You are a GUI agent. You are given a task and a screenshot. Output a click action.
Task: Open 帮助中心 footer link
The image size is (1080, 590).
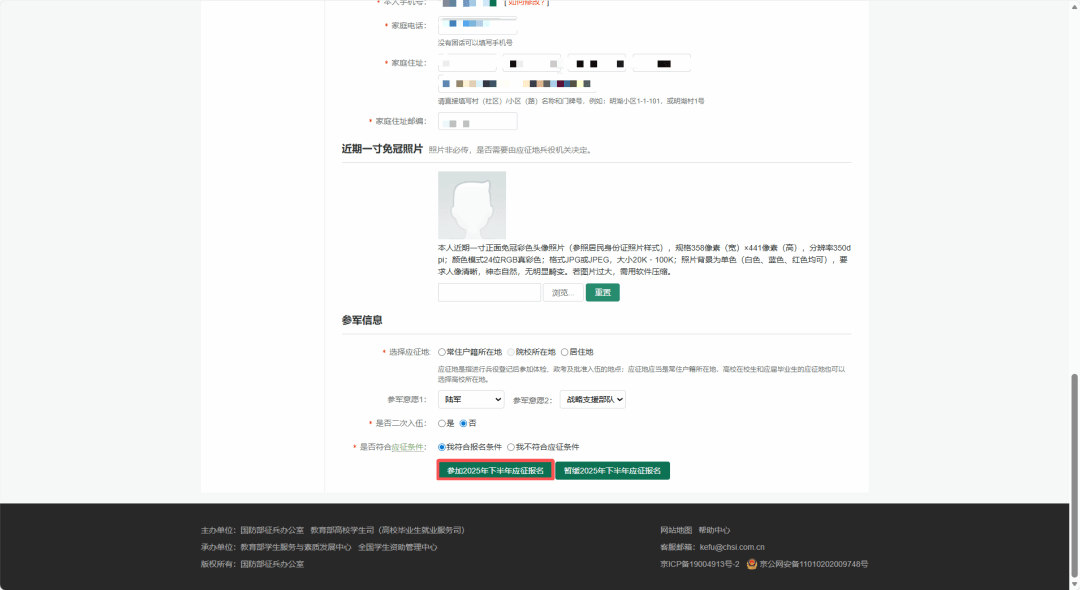coord(714,530)
